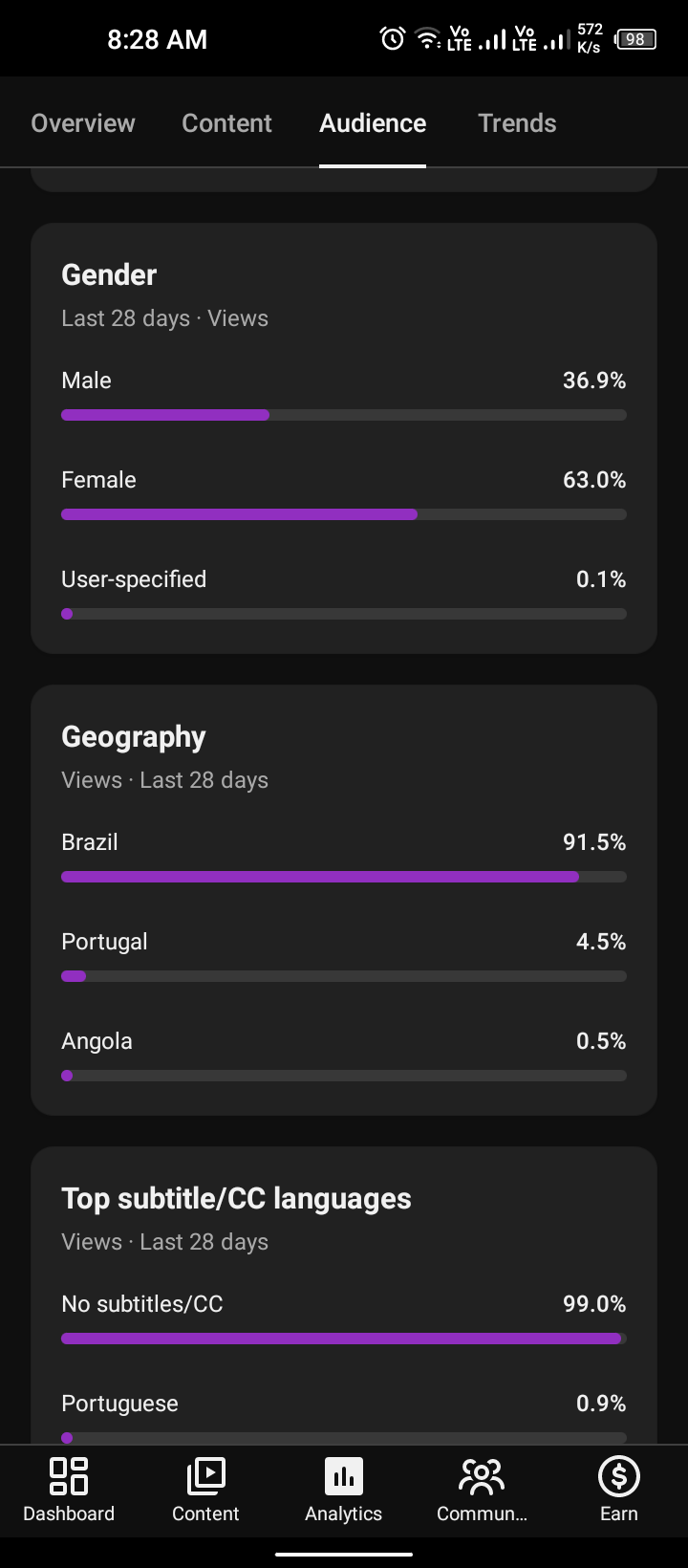688x1568 pixels.
Task: Open the Trends tab
Action: coord(517,123)
